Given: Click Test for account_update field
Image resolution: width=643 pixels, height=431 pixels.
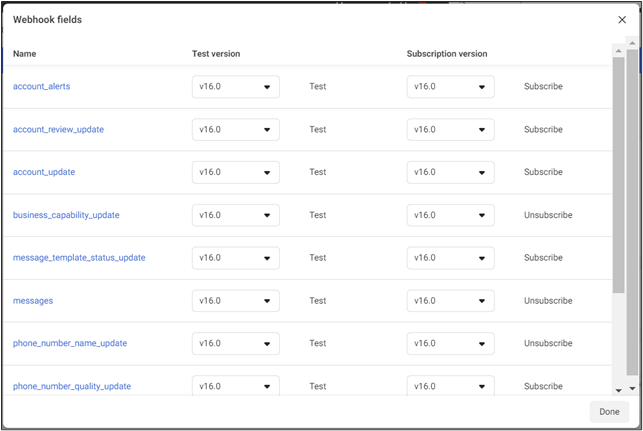Looking at the screenshot, I should [318, 172].
